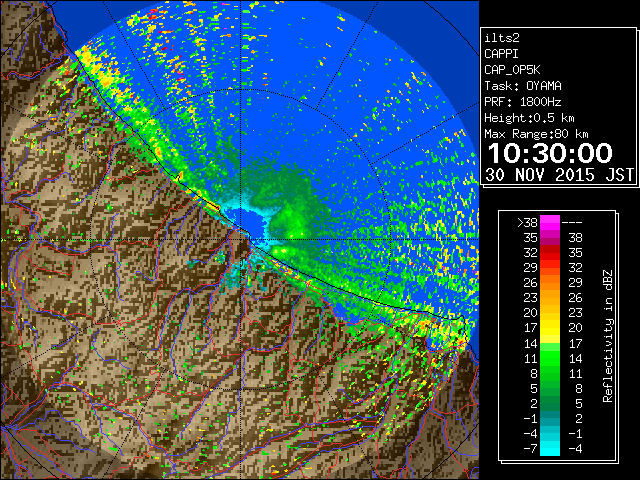Click the '-7' legend value label
This screenshot has width=640, height=480.
[x=530, y=448]
